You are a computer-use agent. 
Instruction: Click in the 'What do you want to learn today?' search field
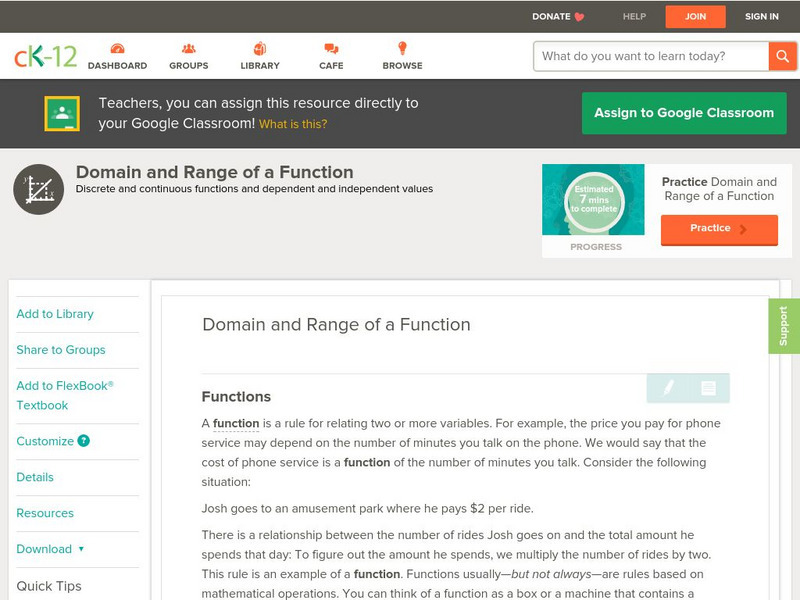coord(651,56)
